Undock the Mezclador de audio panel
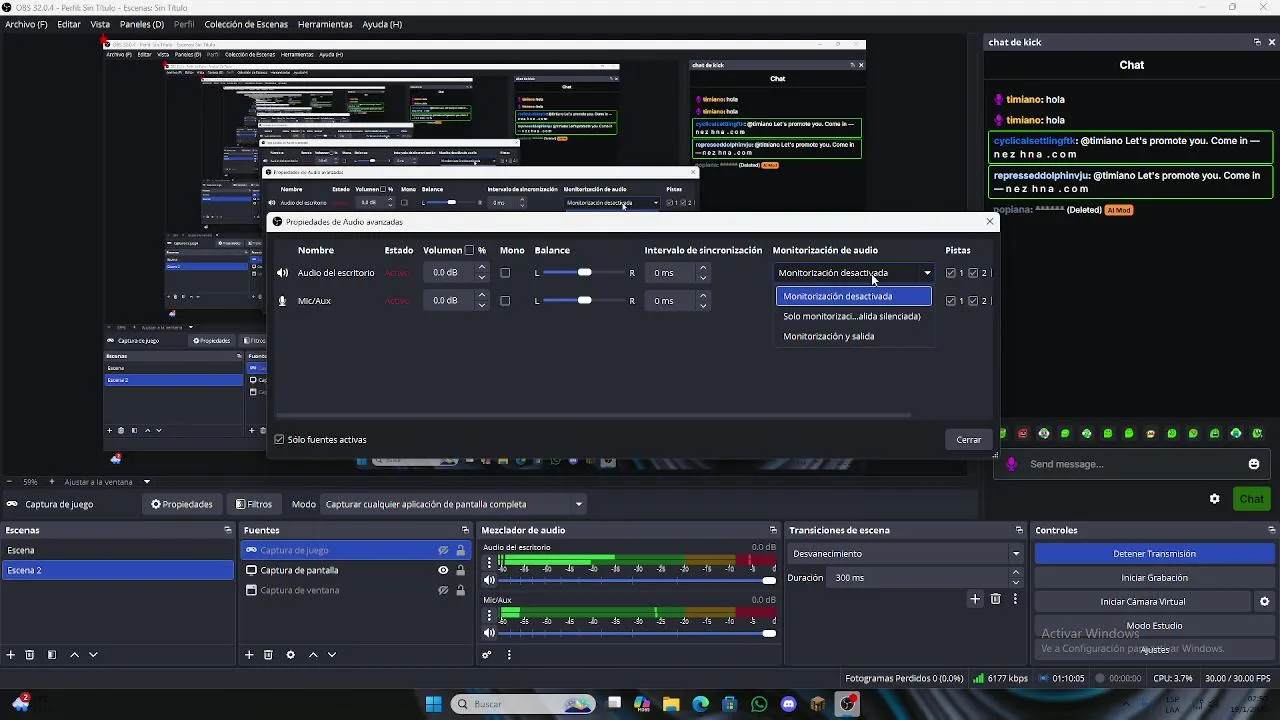This screenshot has height=720, width=1280. tap(773, 530)
